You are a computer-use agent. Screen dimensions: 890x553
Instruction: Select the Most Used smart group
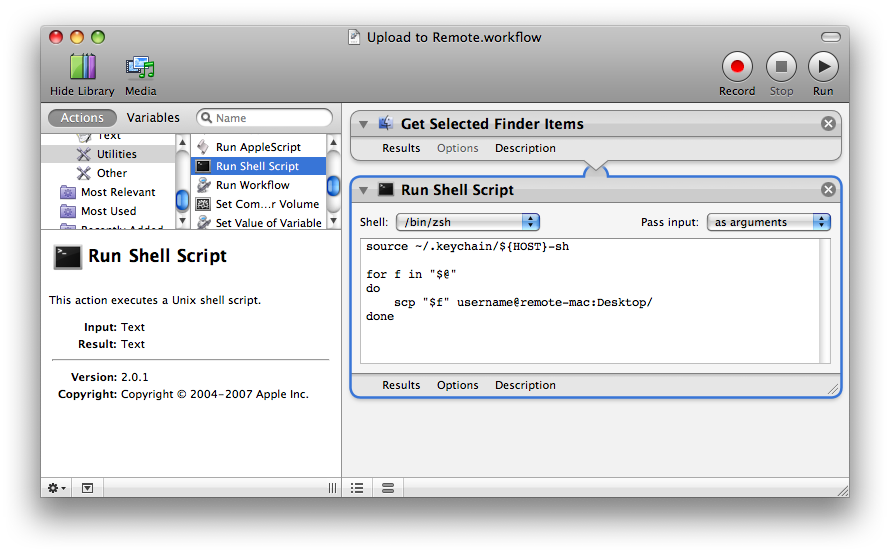108,211
